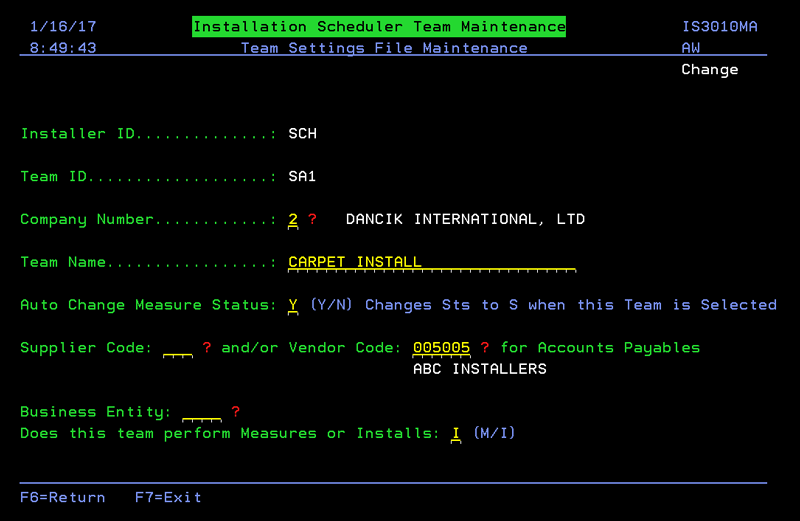Select the Measures or Installs I field
This screenshot has height=521, width=800.
455,433
